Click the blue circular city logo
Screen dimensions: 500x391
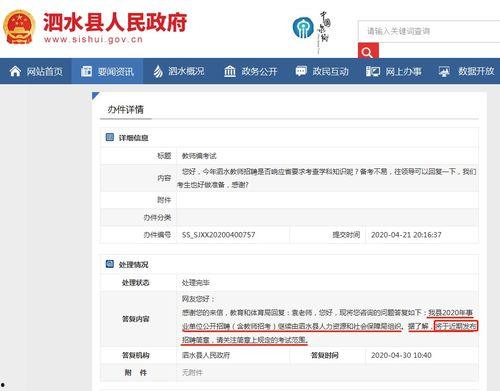click(x=303, y=28)
